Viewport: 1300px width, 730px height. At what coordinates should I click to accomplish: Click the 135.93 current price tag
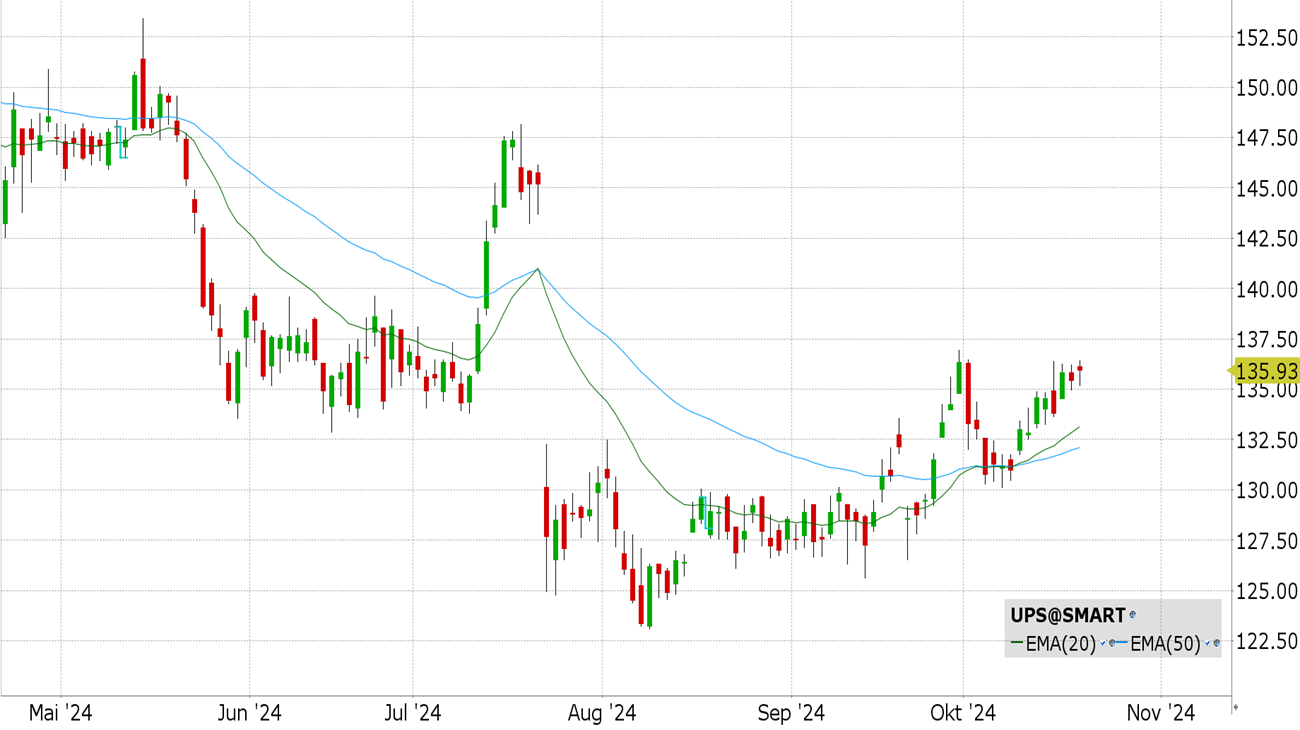pos(1264,372)
